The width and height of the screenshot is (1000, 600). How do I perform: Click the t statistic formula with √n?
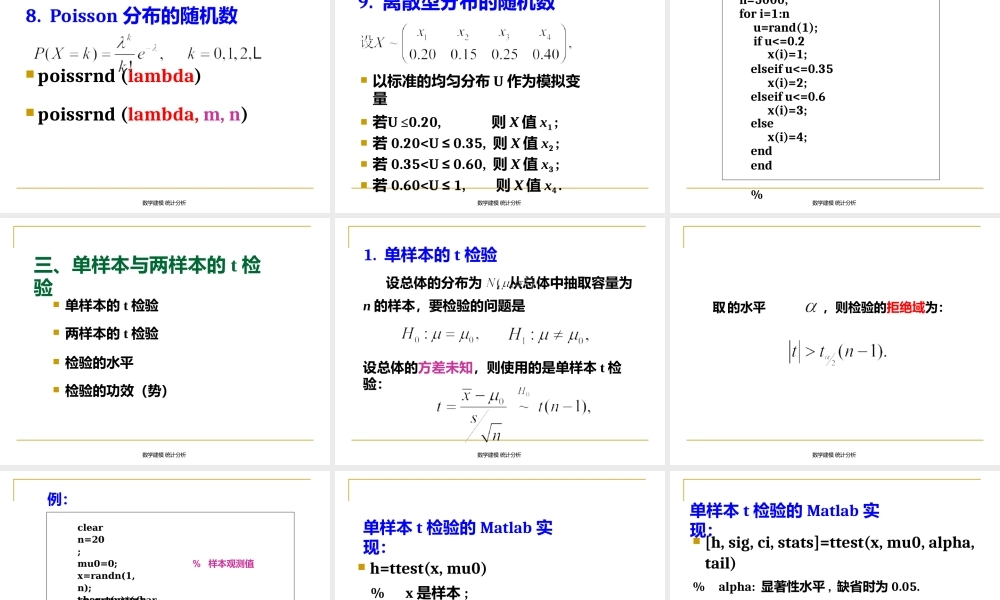(x=513, y=413)
